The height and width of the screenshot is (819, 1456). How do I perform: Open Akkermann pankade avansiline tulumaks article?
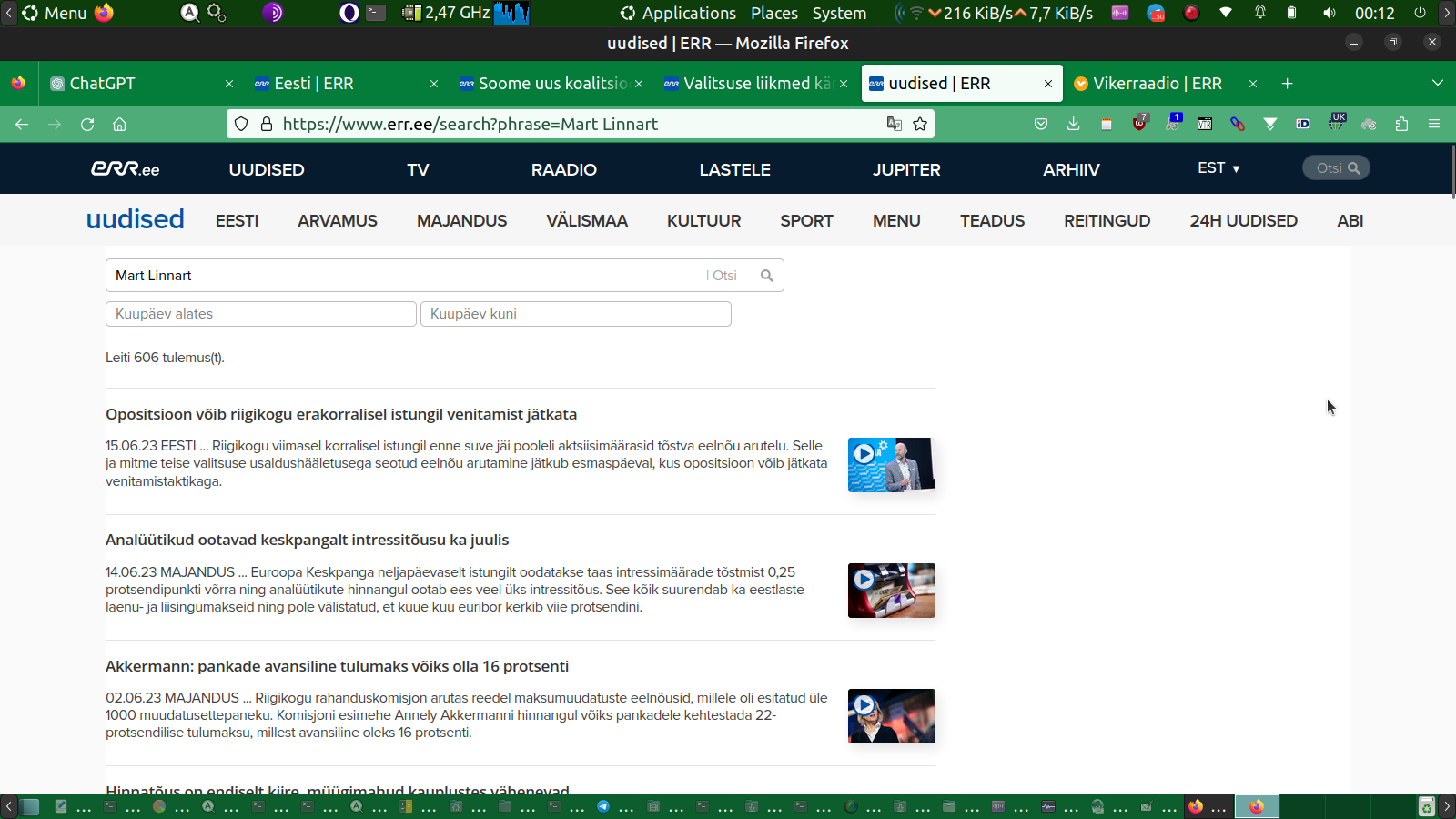coord(337,666)
